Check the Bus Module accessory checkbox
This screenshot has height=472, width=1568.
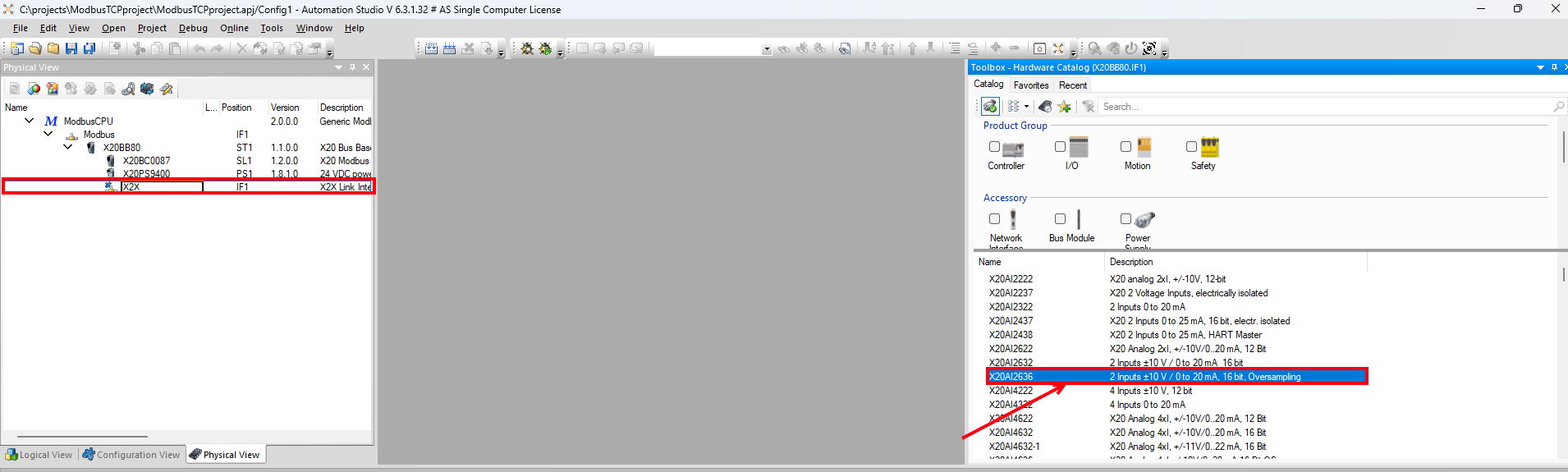[1060, 219]
